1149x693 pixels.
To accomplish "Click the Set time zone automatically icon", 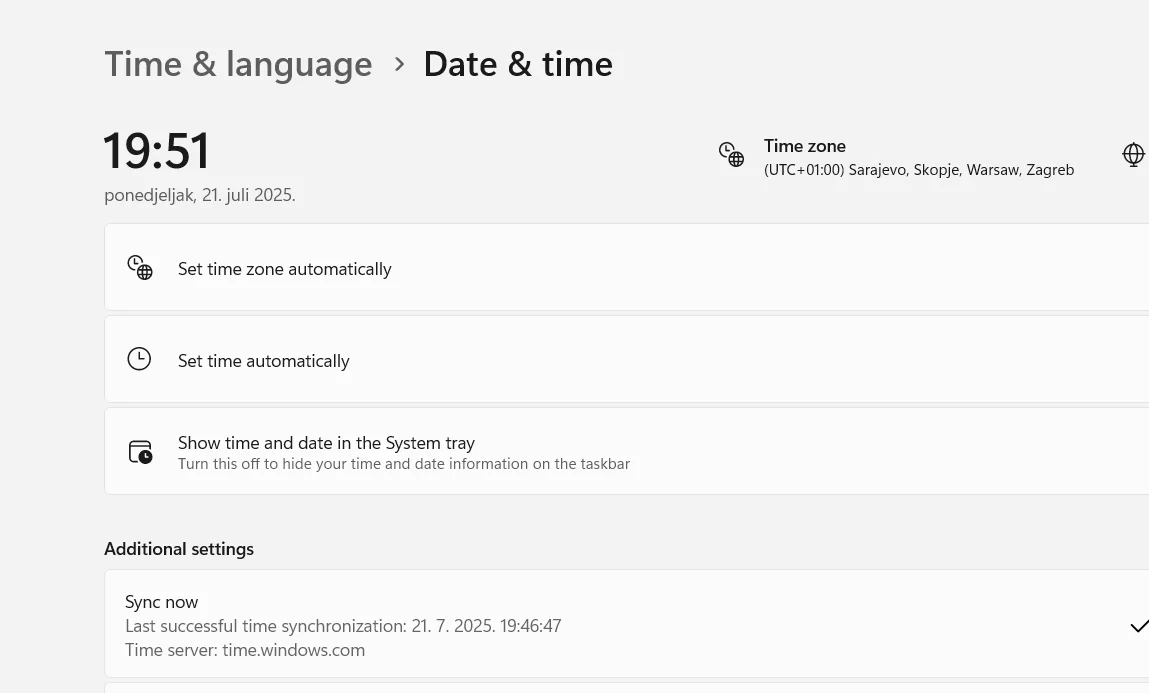I will coord(140,267).
